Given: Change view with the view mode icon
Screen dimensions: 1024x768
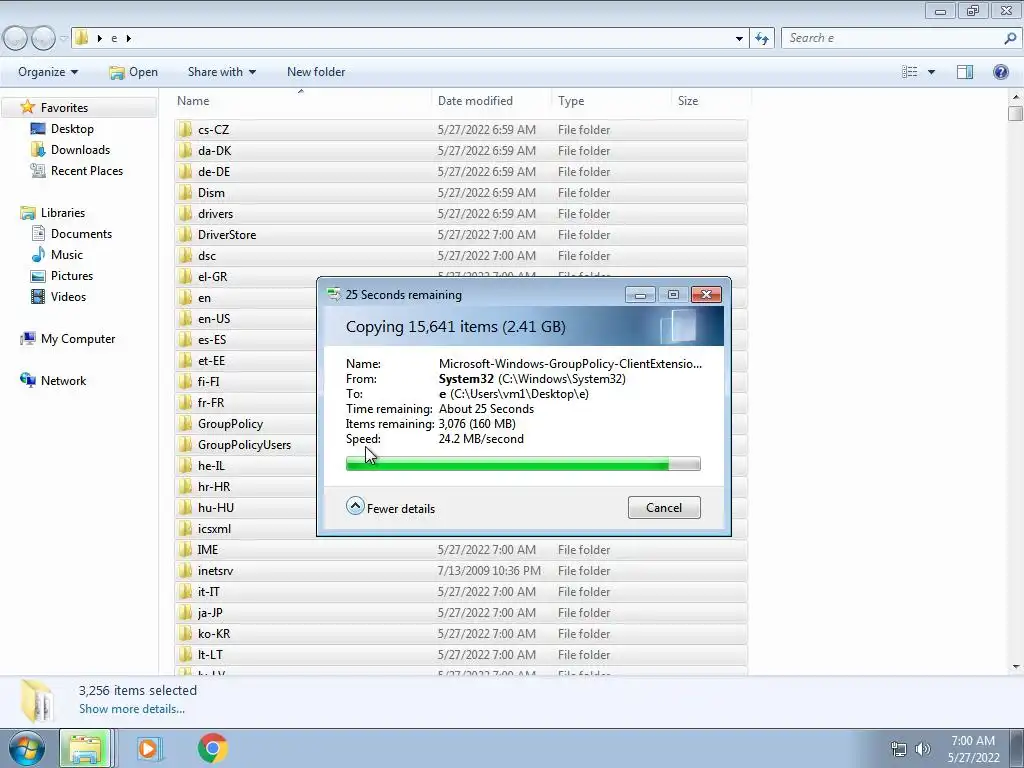Looking at the screenshot, I should pyautogui.click(x=910, y=72).
